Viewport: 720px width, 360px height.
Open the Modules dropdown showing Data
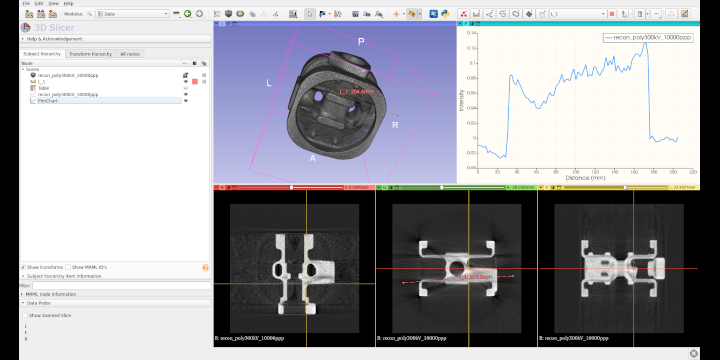(133, 14)
